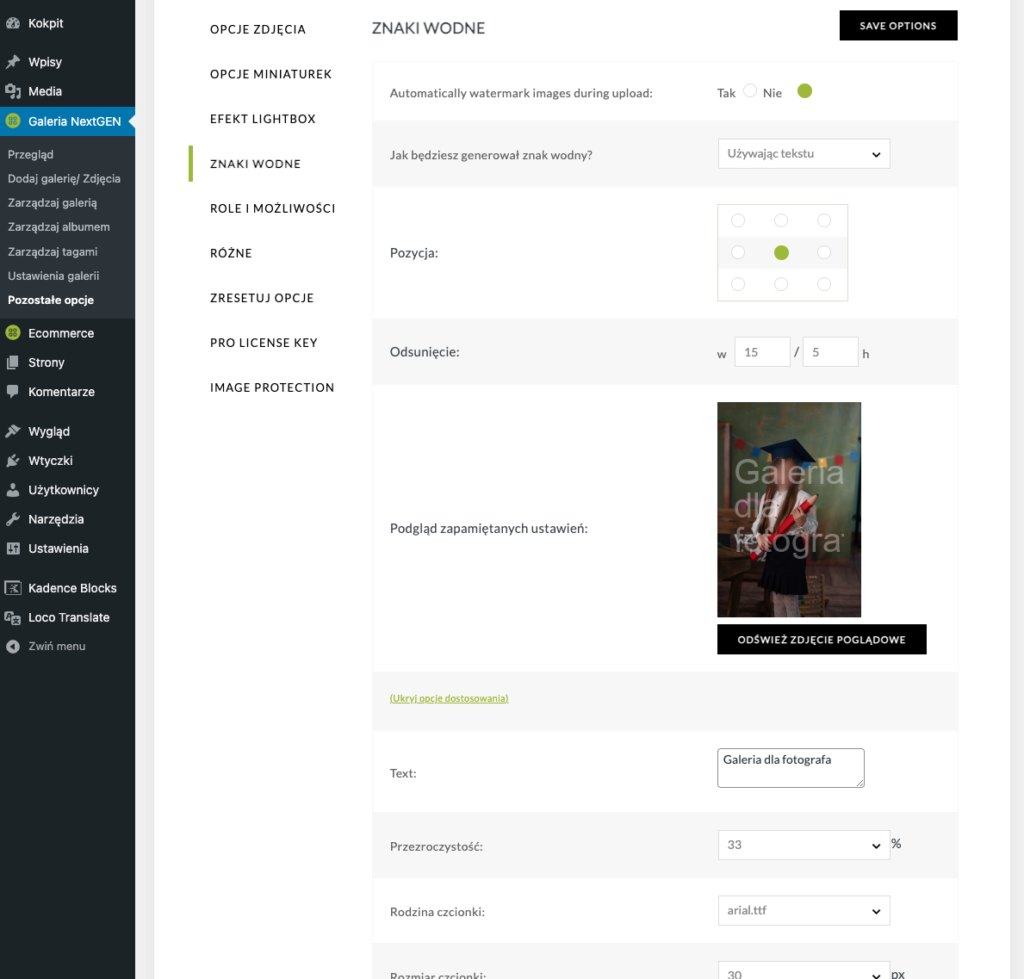
Task: Click the Kokpit dashboard icon
Action: 13,23
